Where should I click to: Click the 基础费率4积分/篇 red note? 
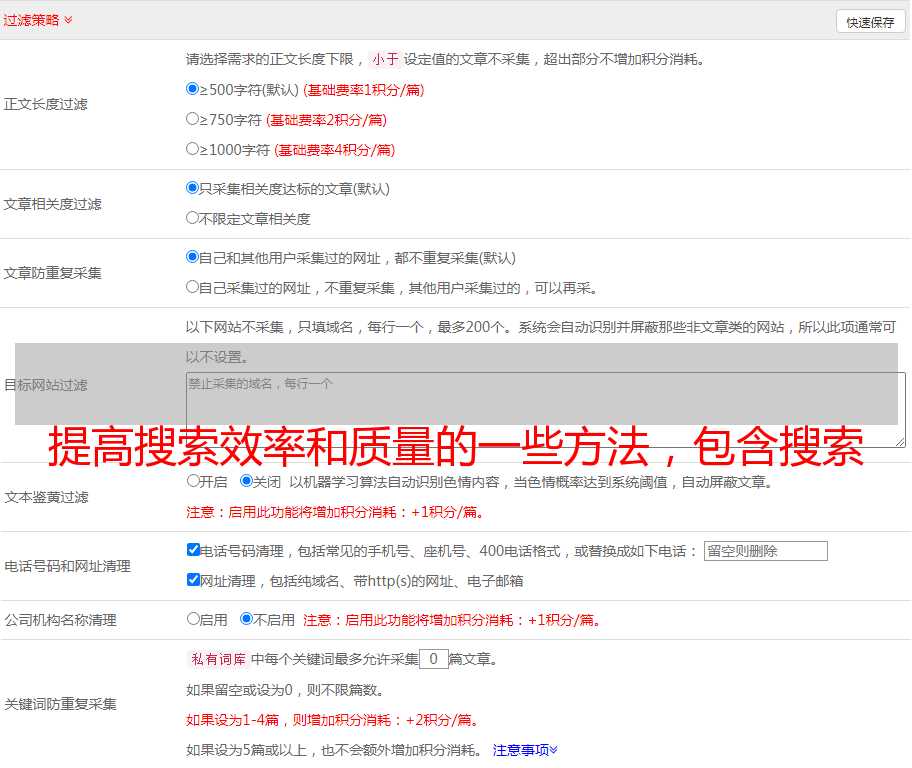click(334, 150)
